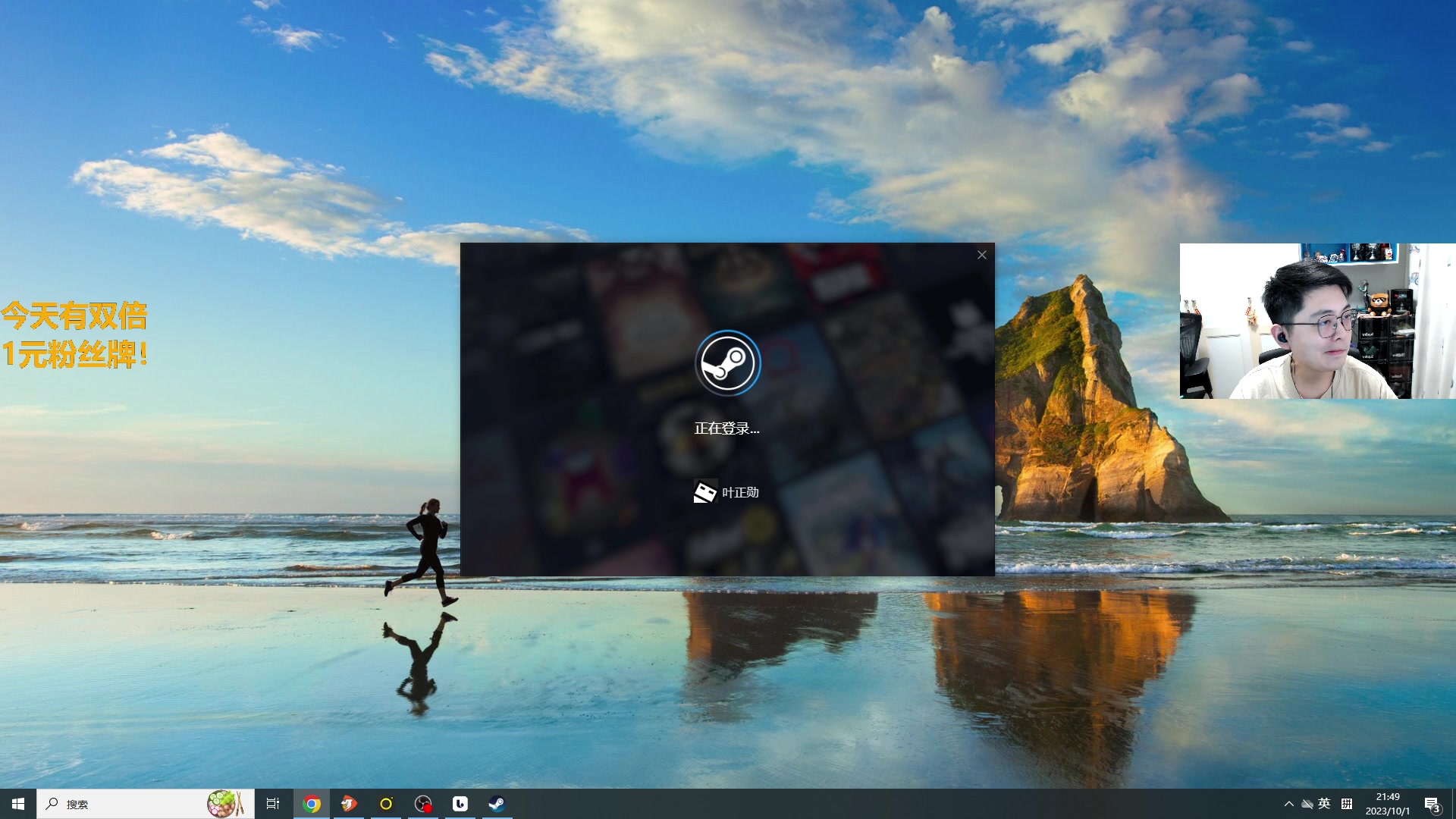Close the Steam login dialog
The image size is (1456, 819).
point(981,255)
